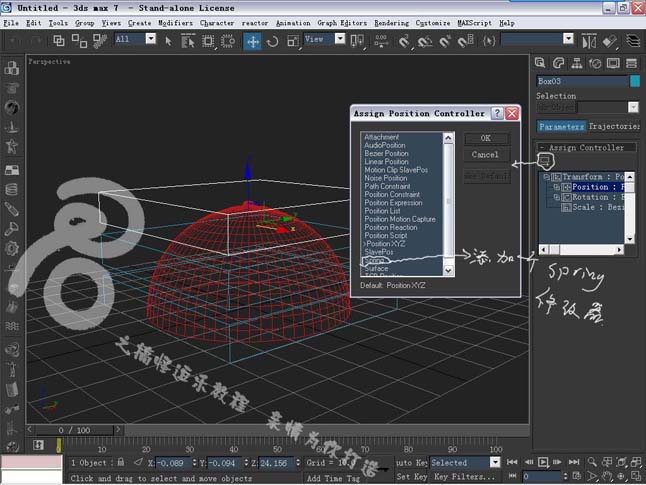
Task: Click the Bind to Space Warp tool
Action: pyautogui.click(x=99, y=40)
